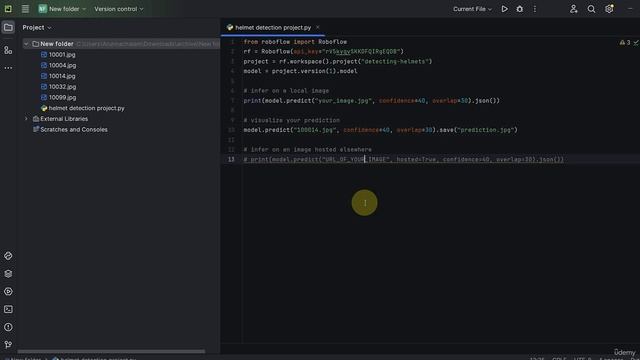This screenshot has height=360, width=640.
Task: Open the Terminal tool window
Action: [8, 309]
